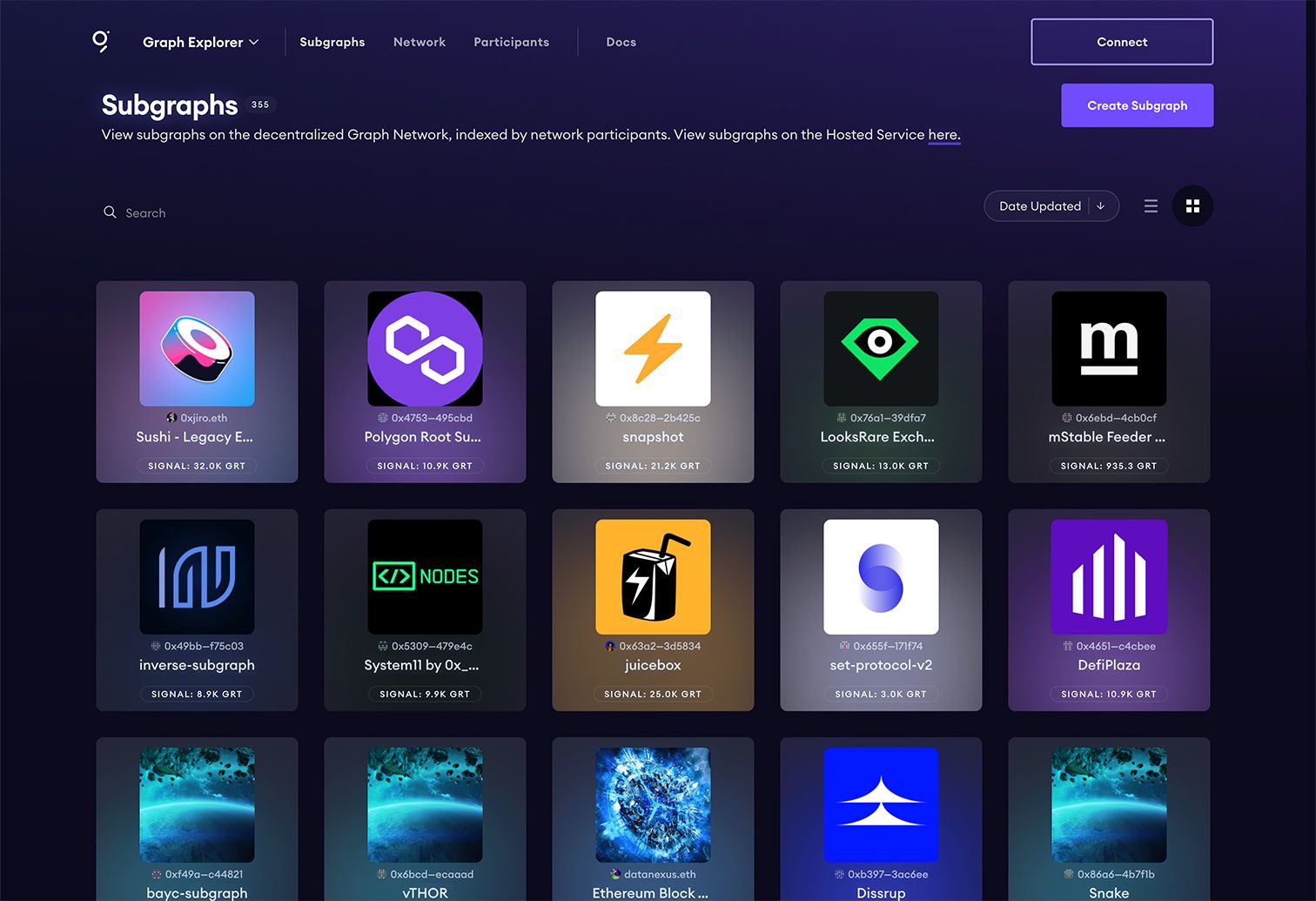This screenshot has width=1316, height=901.
Task: Switch to list view
Action: 1151,206
